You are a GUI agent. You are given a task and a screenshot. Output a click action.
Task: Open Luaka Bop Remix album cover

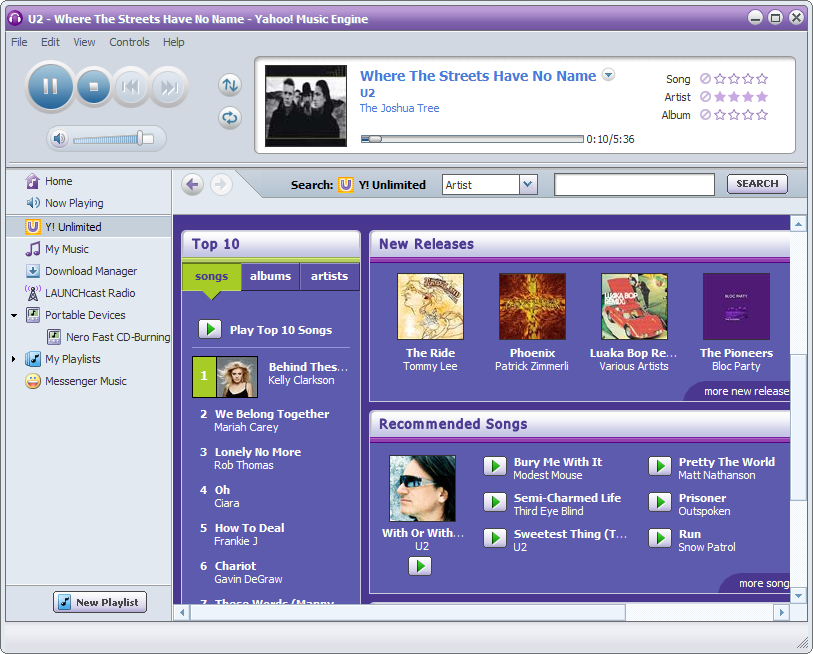(x=634, y=307)
